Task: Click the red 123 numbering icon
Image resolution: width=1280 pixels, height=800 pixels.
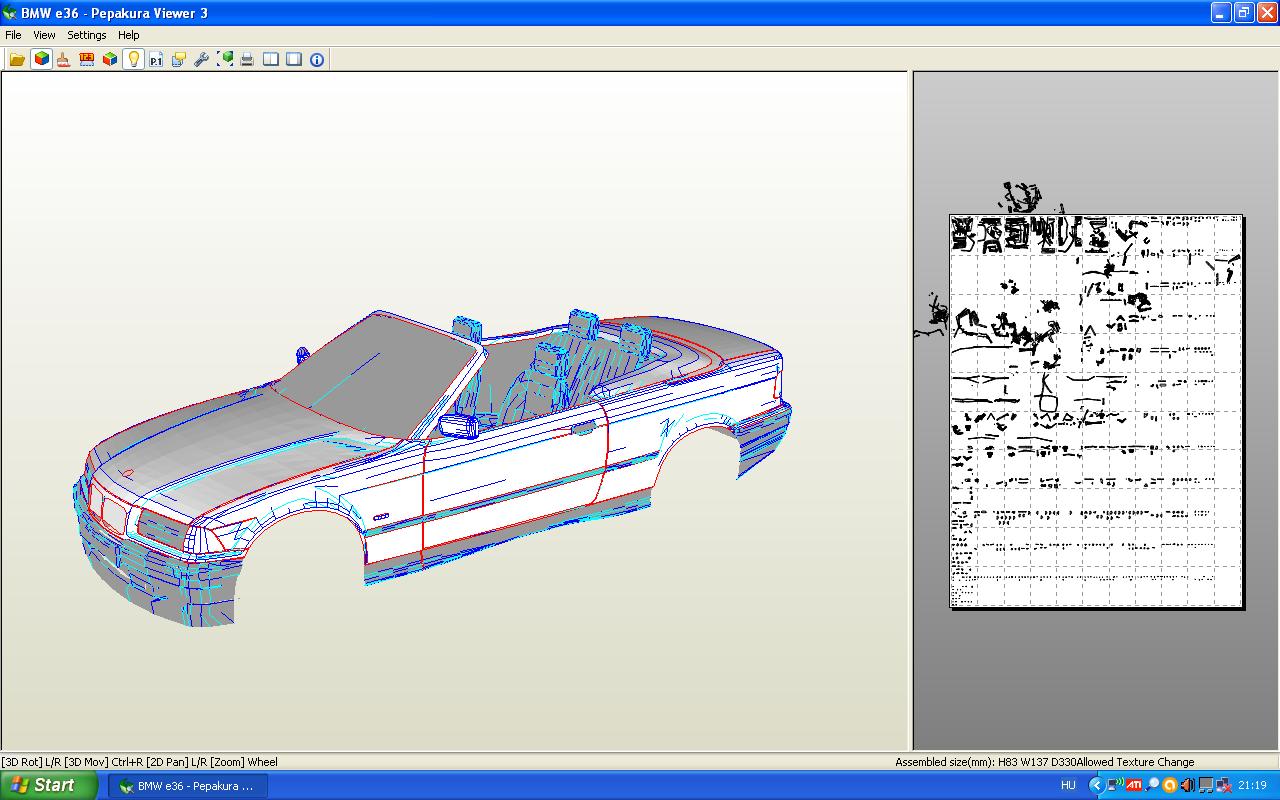Action: point(87,60)
